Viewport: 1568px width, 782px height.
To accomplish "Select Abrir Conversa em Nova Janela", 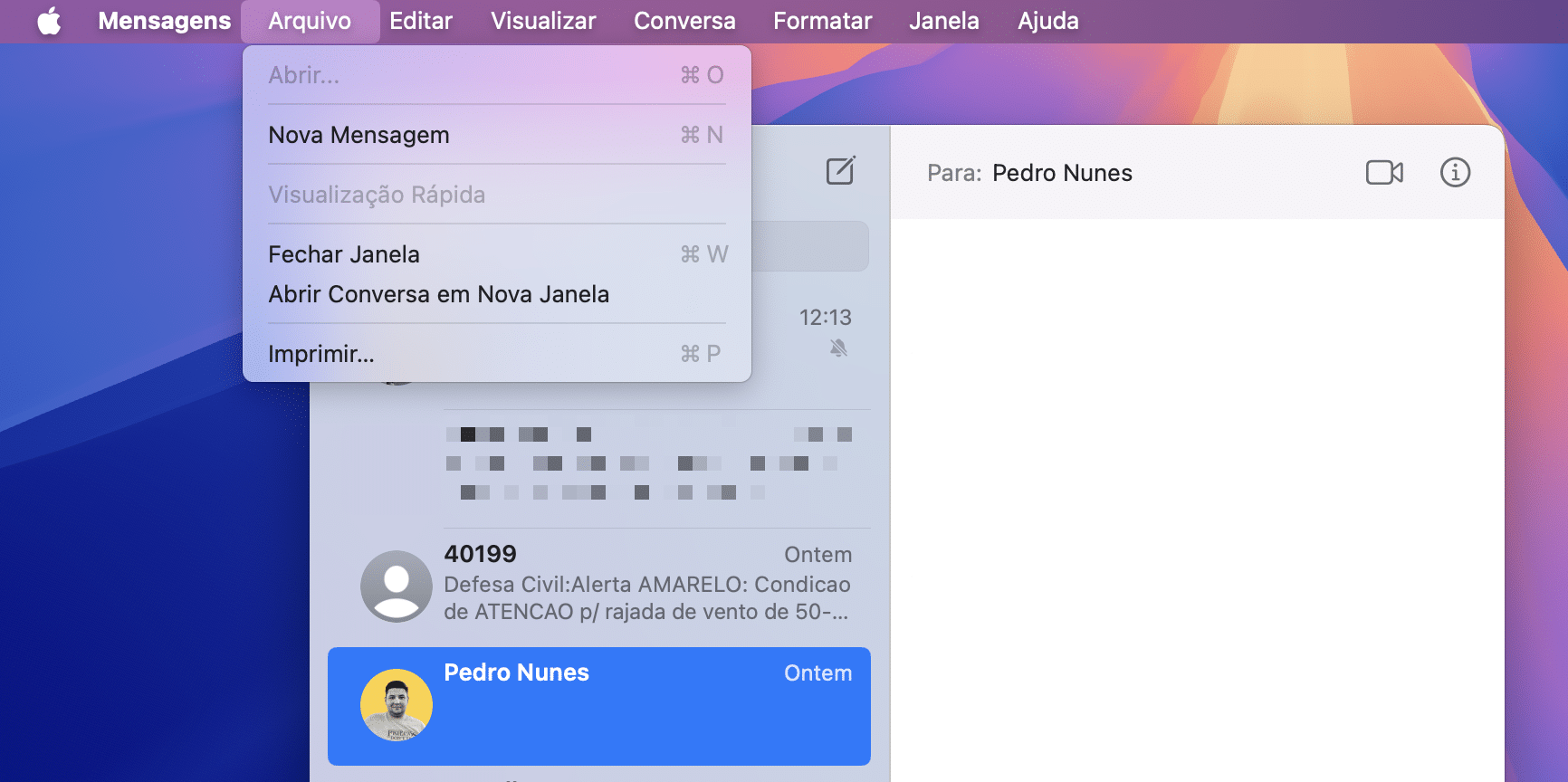I will 497,294.
